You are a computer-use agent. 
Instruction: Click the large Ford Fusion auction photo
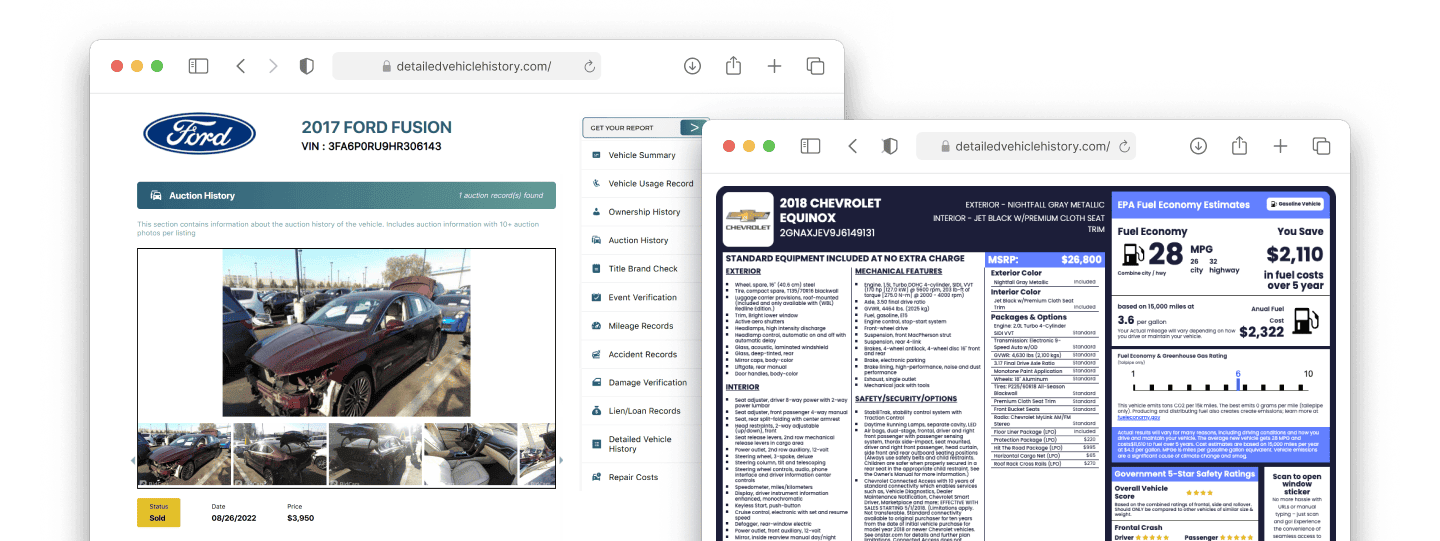point(346,333)
